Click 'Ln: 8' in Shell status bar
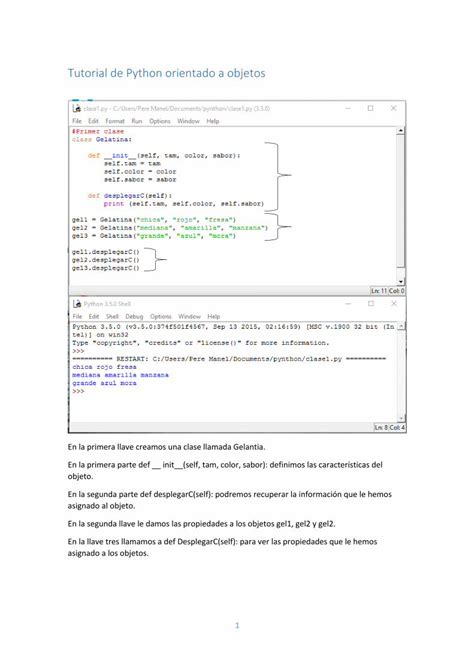This screenshot has width=474, height=670. coord(381,427)
